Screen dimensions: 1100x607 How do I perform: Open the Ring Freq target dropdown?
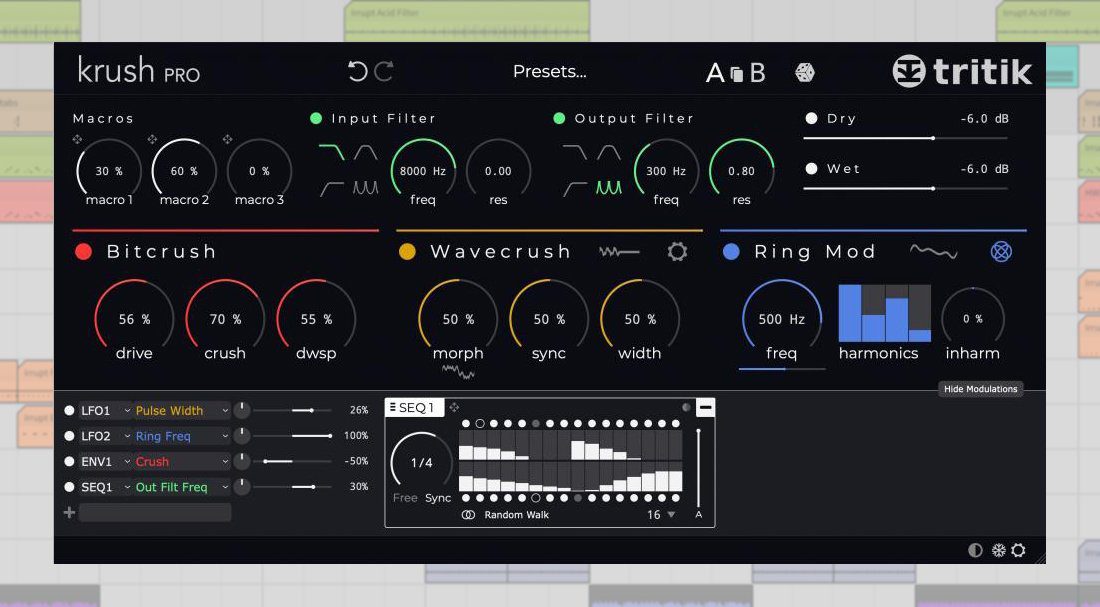pos(182,436)
